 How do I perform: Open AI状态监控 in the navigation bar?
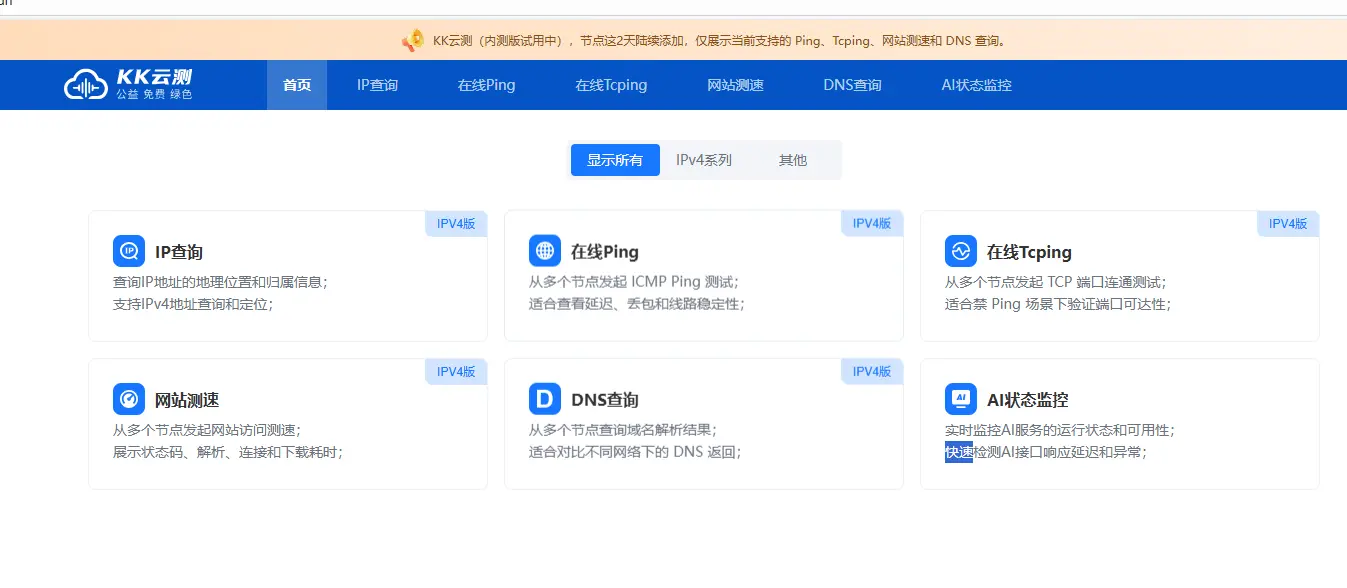[x=977, y=85]
